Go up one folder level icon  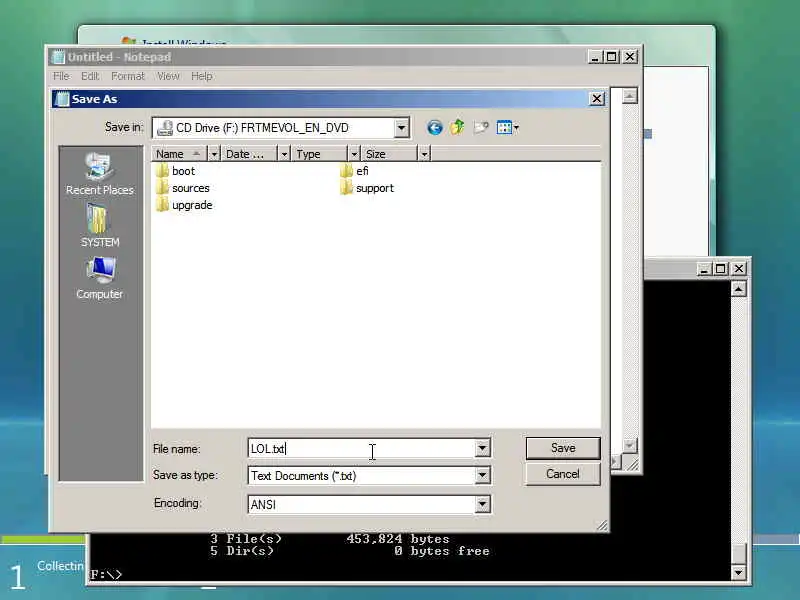pos(457,127)
